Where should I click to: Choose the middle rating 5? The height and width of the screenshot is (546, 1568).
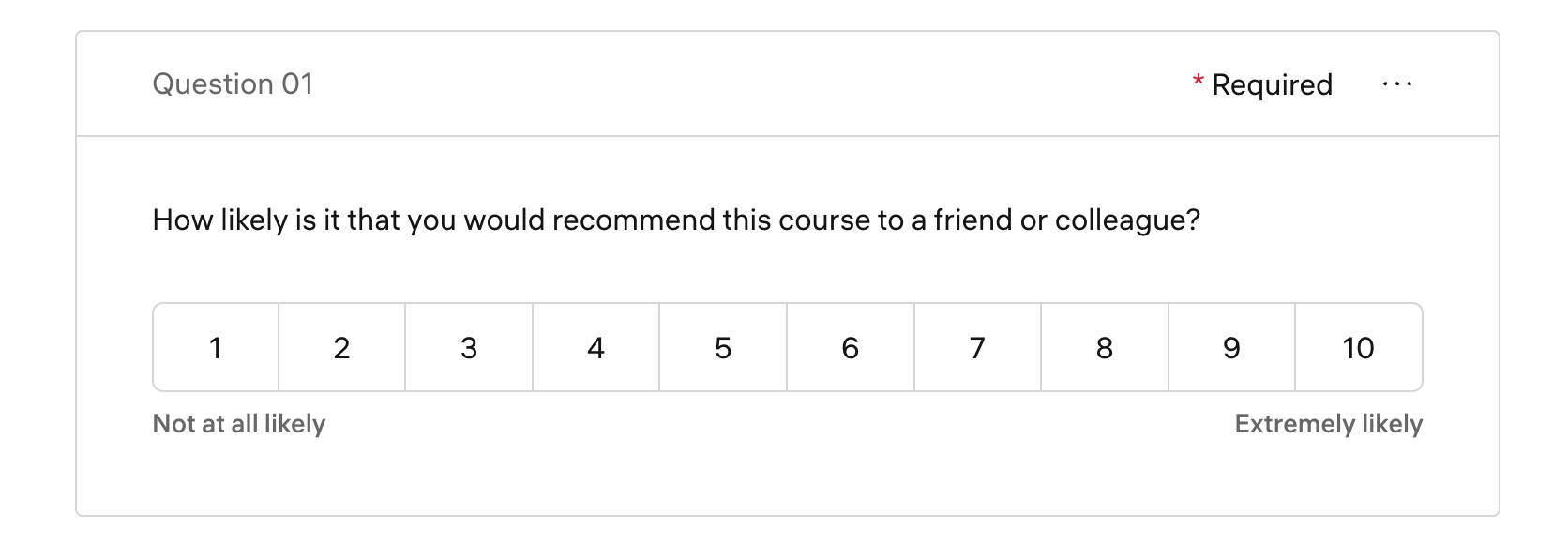tap(723, 348)
